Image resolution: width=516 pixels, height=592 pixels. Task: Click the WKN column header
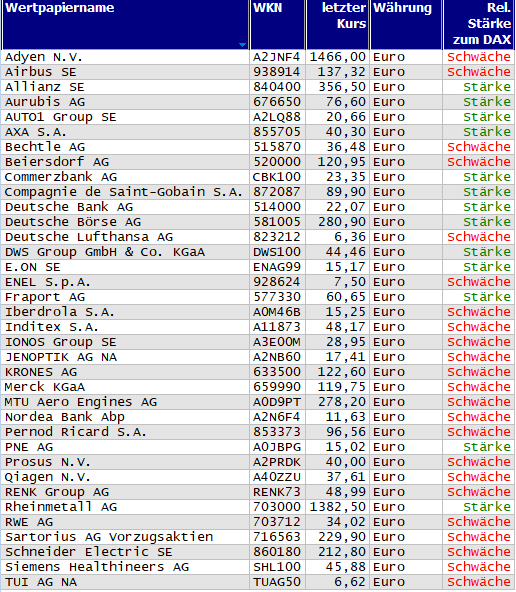coord(277,25)
